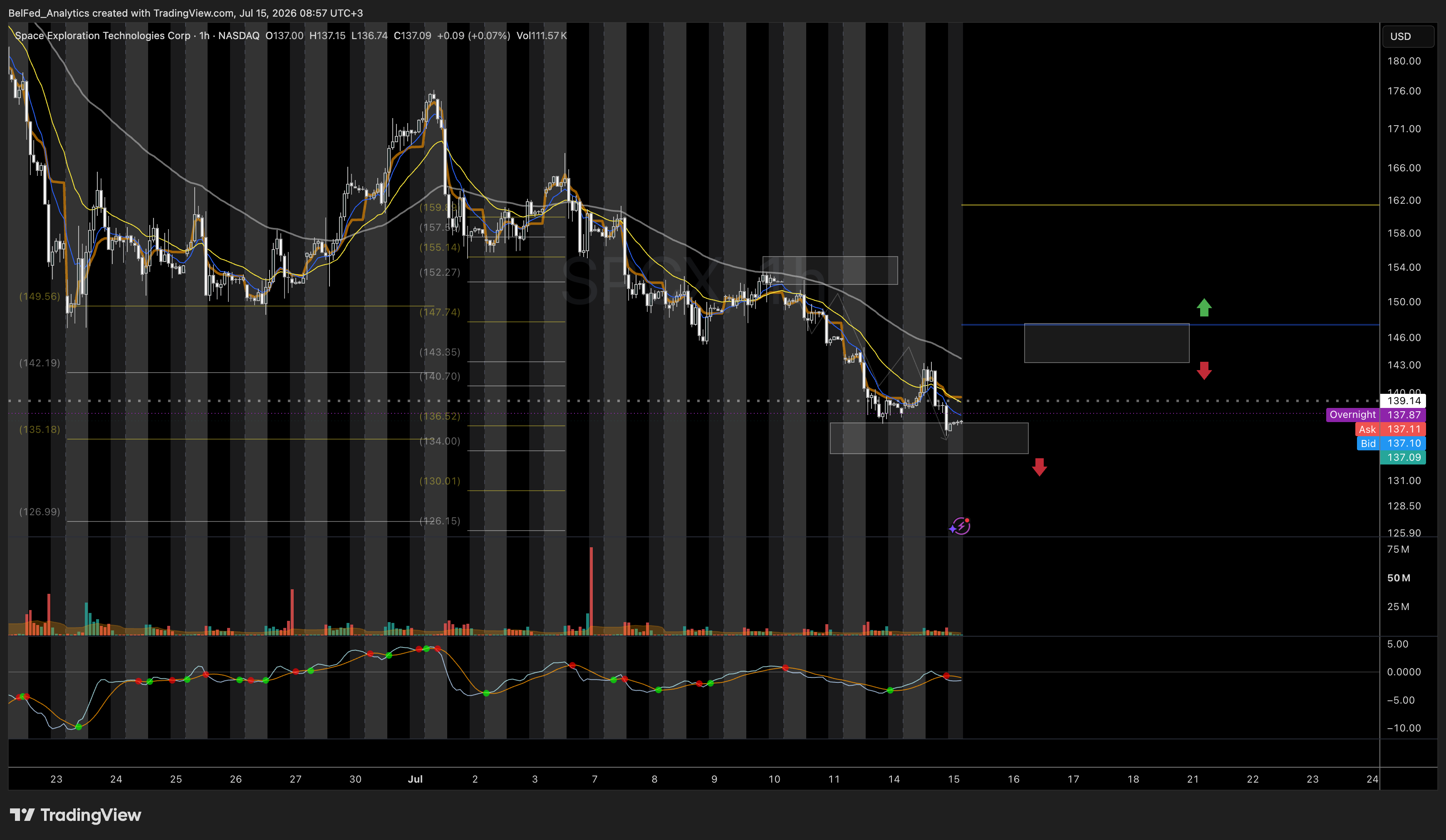This screenshot has height=840, width=1446.
Task: Click the O137.00 open value
Action: (284, 36)
